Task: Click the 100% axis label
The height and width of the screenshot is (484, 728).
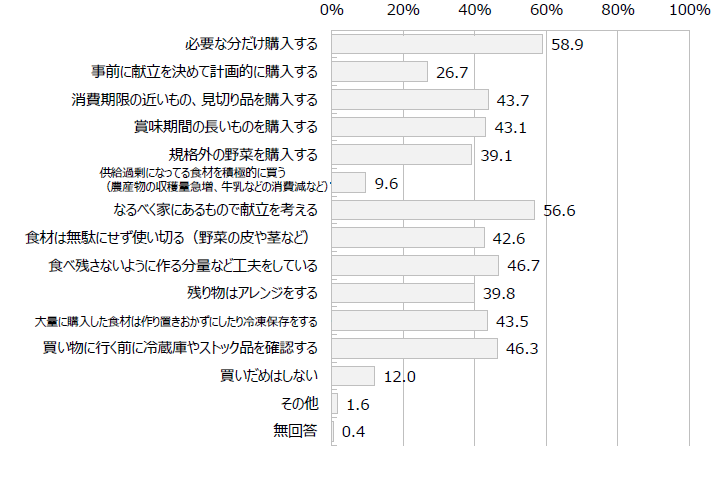Action: 689,11
